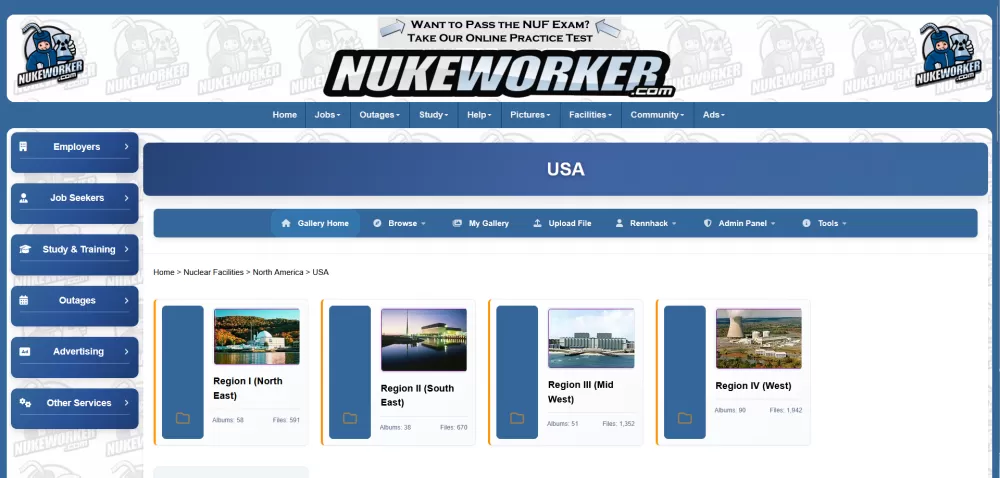The width and height of the screenshot is (1000, 478).
Task: Open the Region I plant photo thumbnail
Action: pyautogui.click(x=256, y=337)
